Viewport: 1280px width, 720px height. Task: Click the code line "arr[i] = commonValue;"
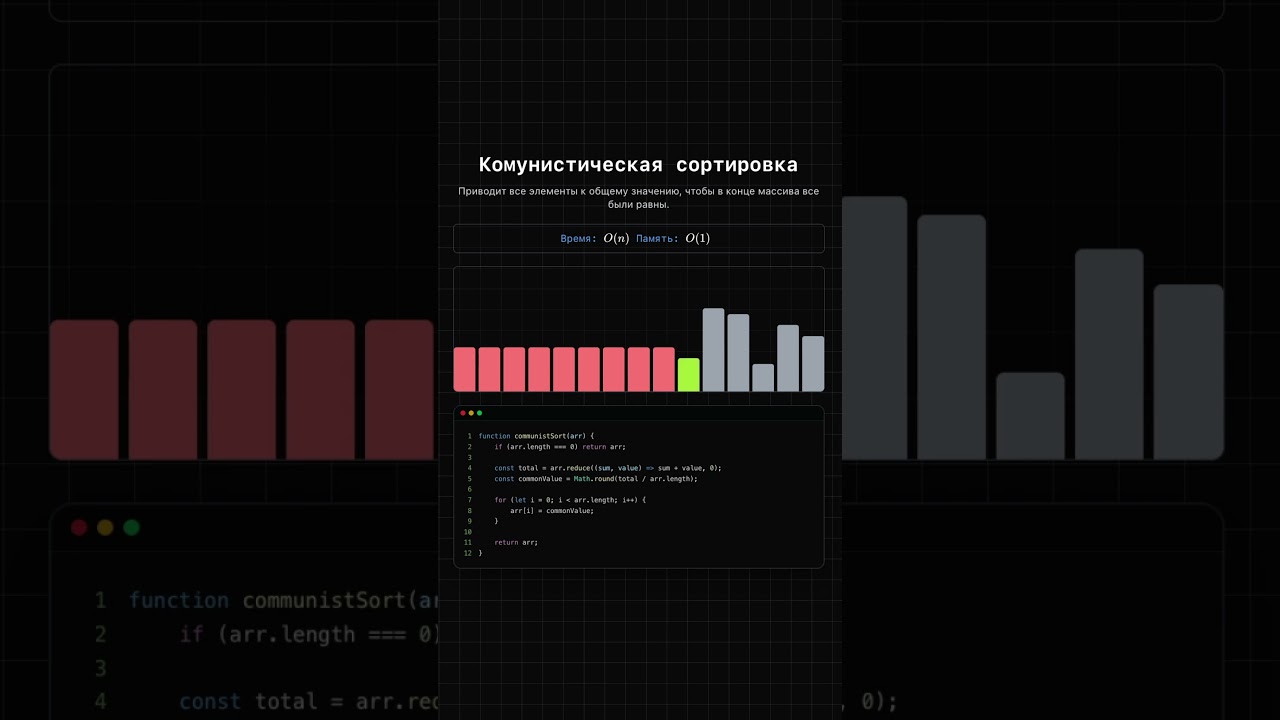tap(552, 511)
